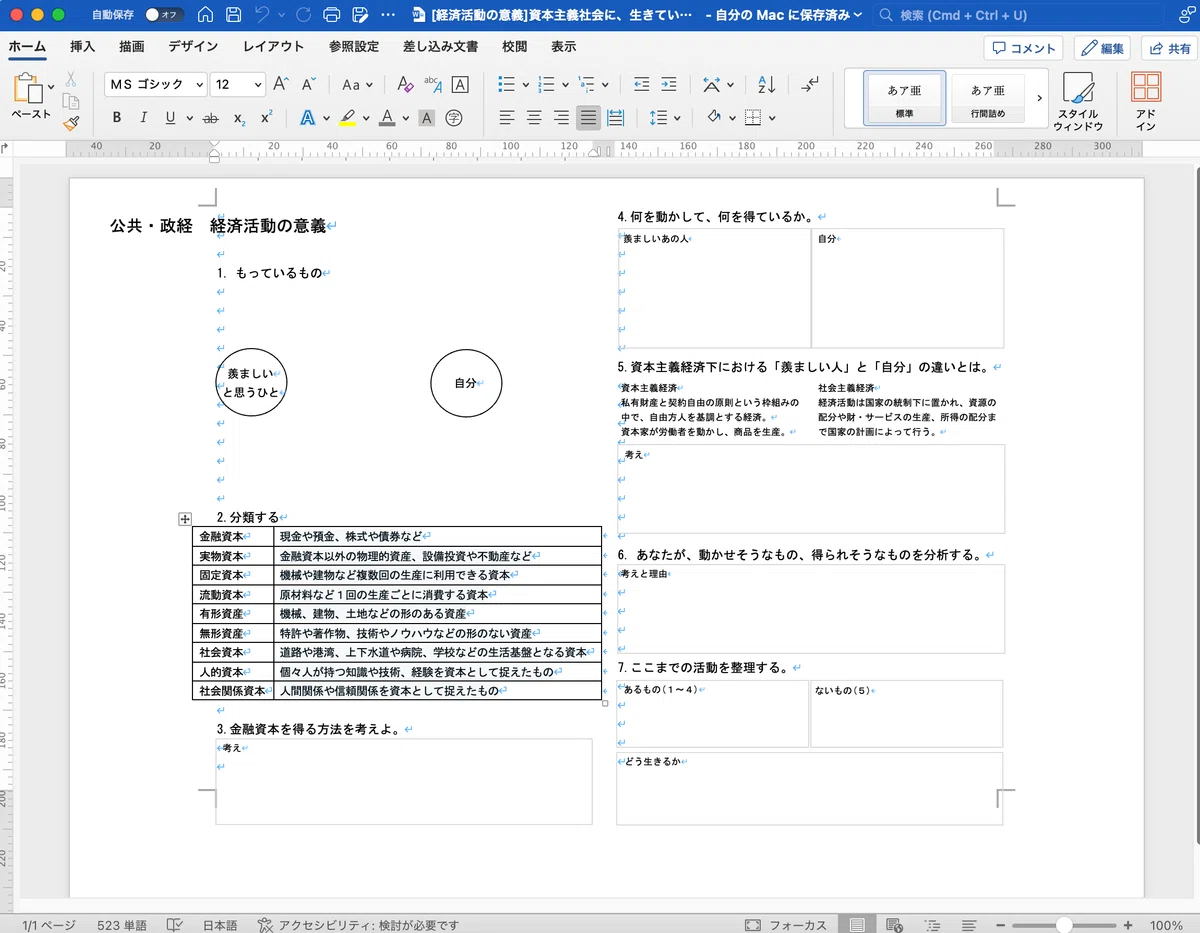This screenshot has height=933, width=1200.
Task: Select the Format Painter brush
Action: tap(71, 124)
